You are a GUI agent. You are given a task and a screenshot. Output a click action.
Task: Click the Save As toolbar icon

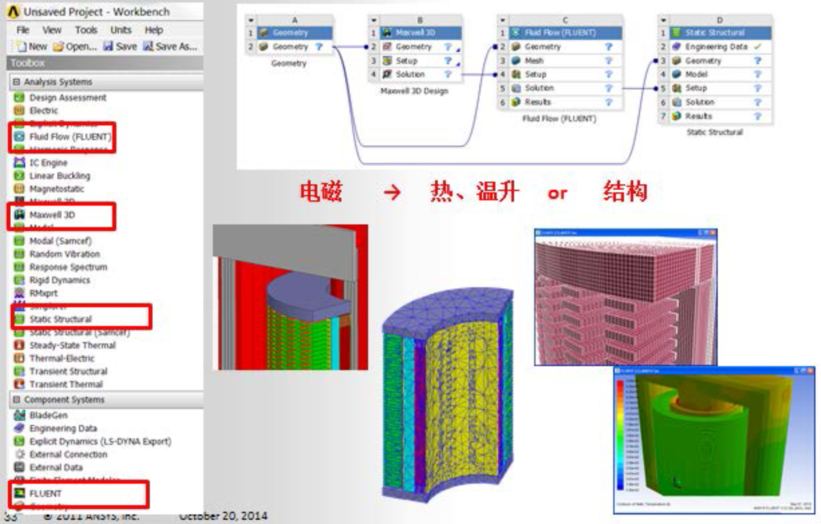coord(150,46)
